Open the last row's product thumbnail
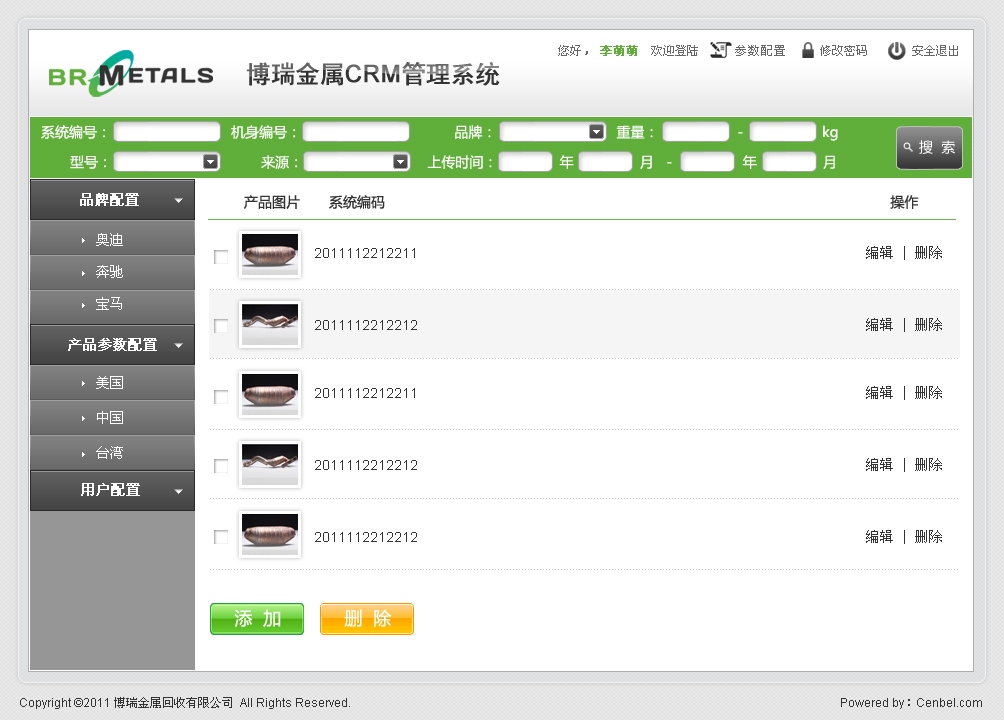The width and height of the screenshot is (1004, 720). coord(270,534)
